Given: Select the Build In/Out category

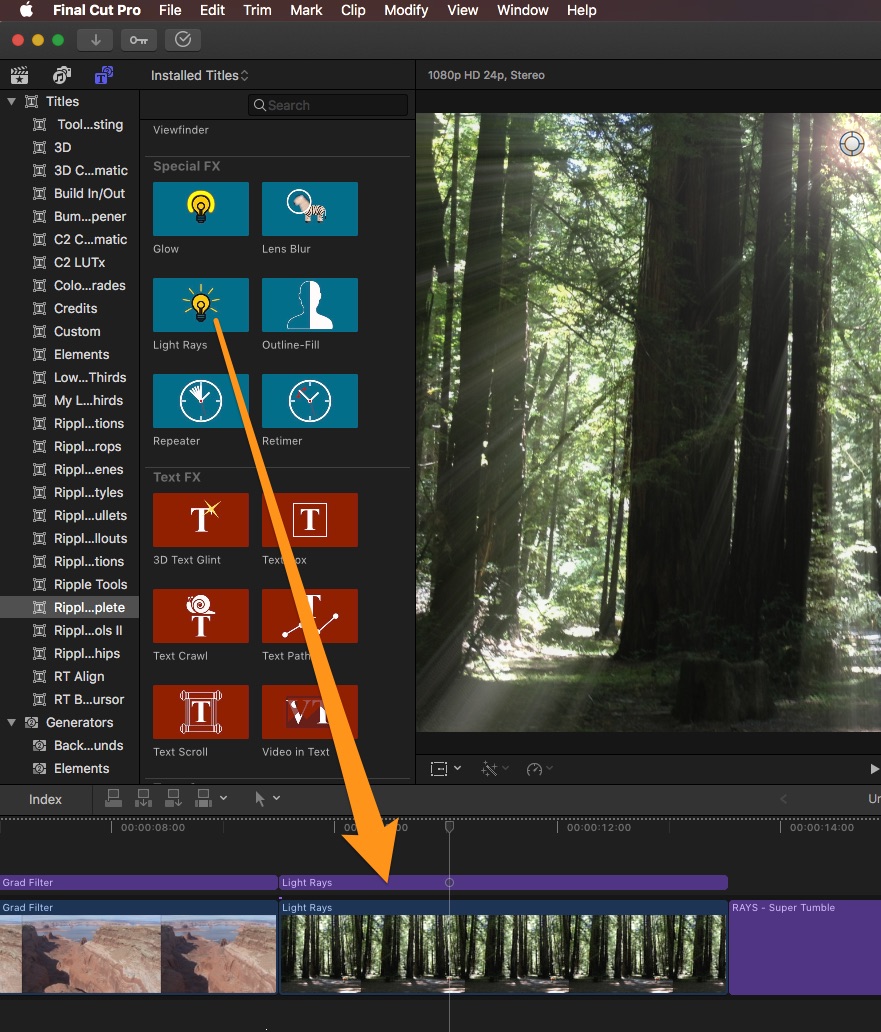Looking at the screenshot, I should 69,194.
